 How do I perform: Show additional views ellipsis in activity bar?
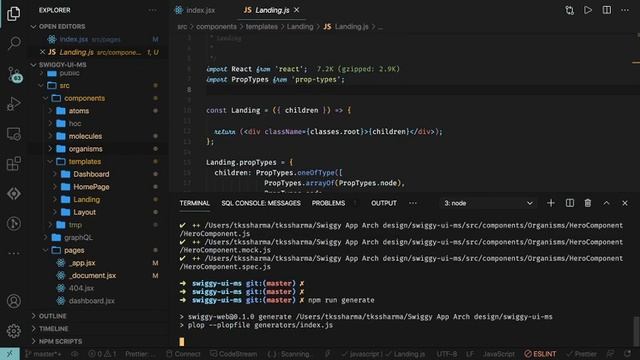click(x=14, y=253)
